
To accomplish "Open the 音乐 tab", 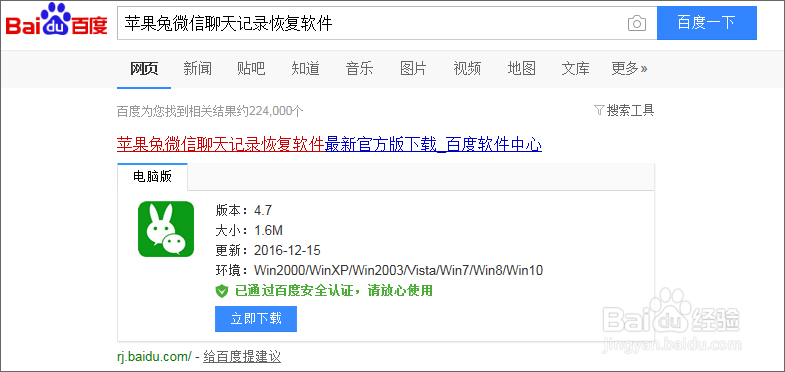I will tap(359, 69).
